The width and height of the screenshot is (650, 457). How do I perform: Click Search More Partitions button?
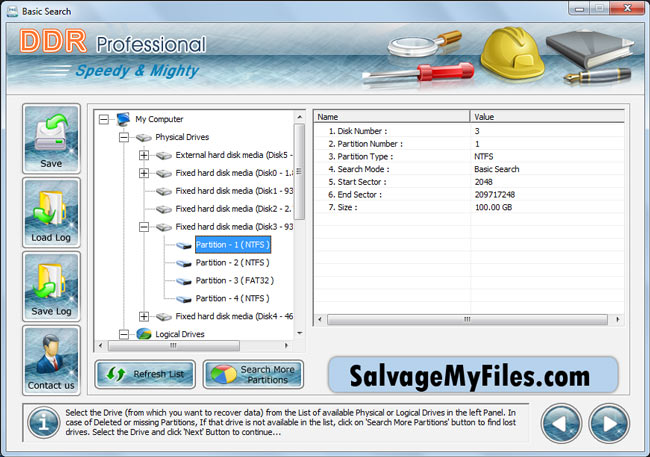point(253,374)
